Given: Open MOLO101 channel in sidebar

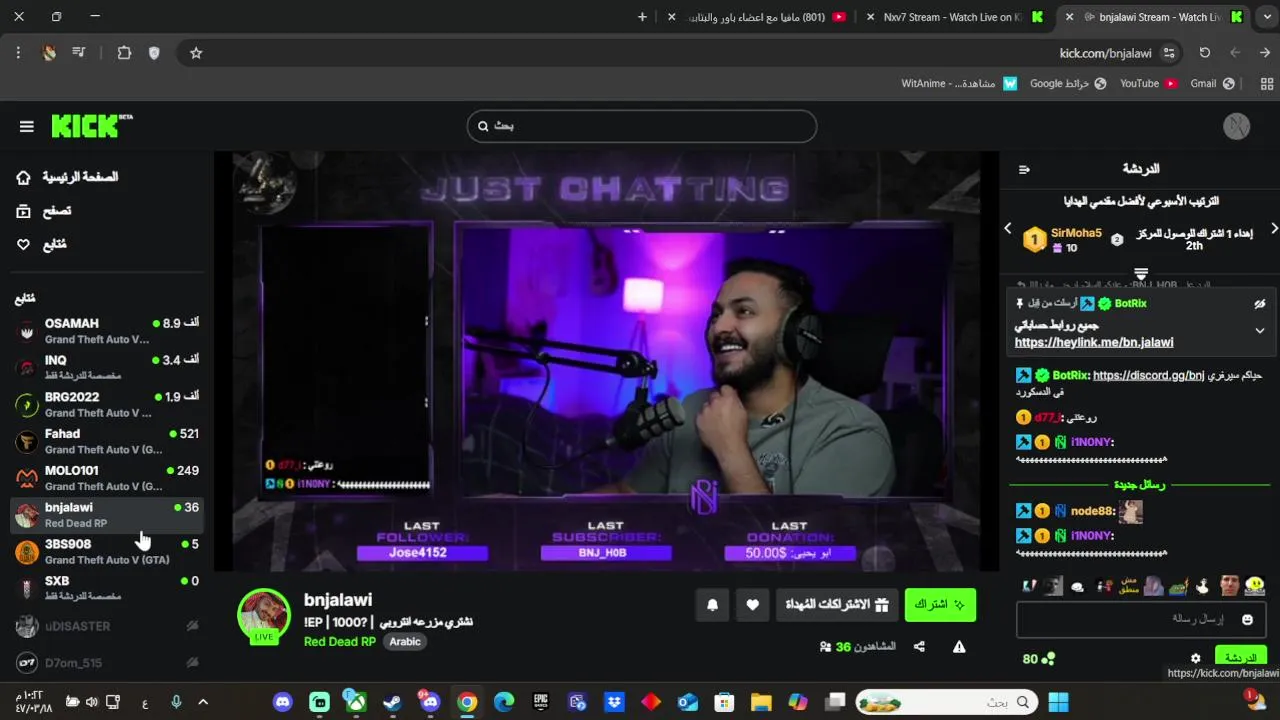Looking at the screenshot, I should click(107, 478).
